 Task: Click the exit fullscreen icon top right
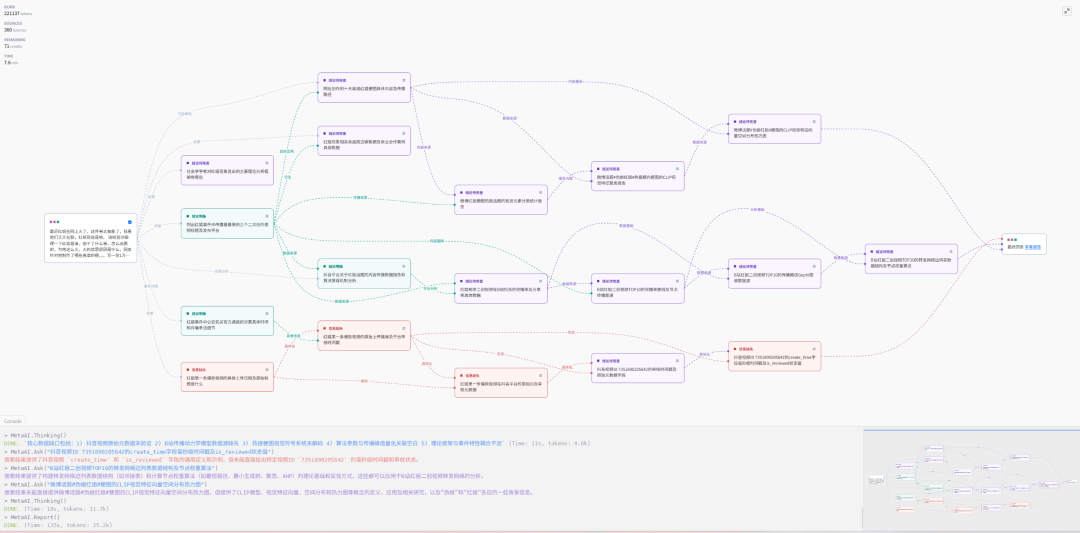(1067, 10)
